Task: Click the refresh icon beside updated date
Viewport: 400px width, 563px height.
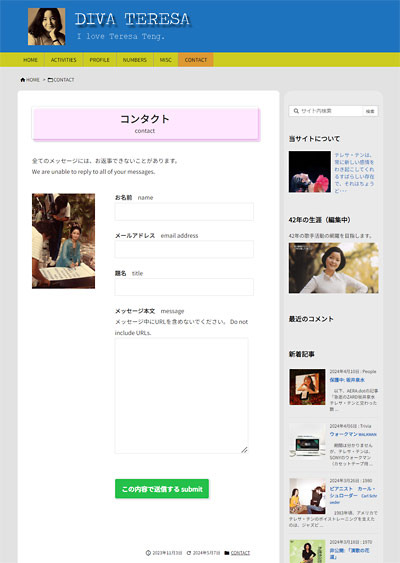Action: point(189,553)
